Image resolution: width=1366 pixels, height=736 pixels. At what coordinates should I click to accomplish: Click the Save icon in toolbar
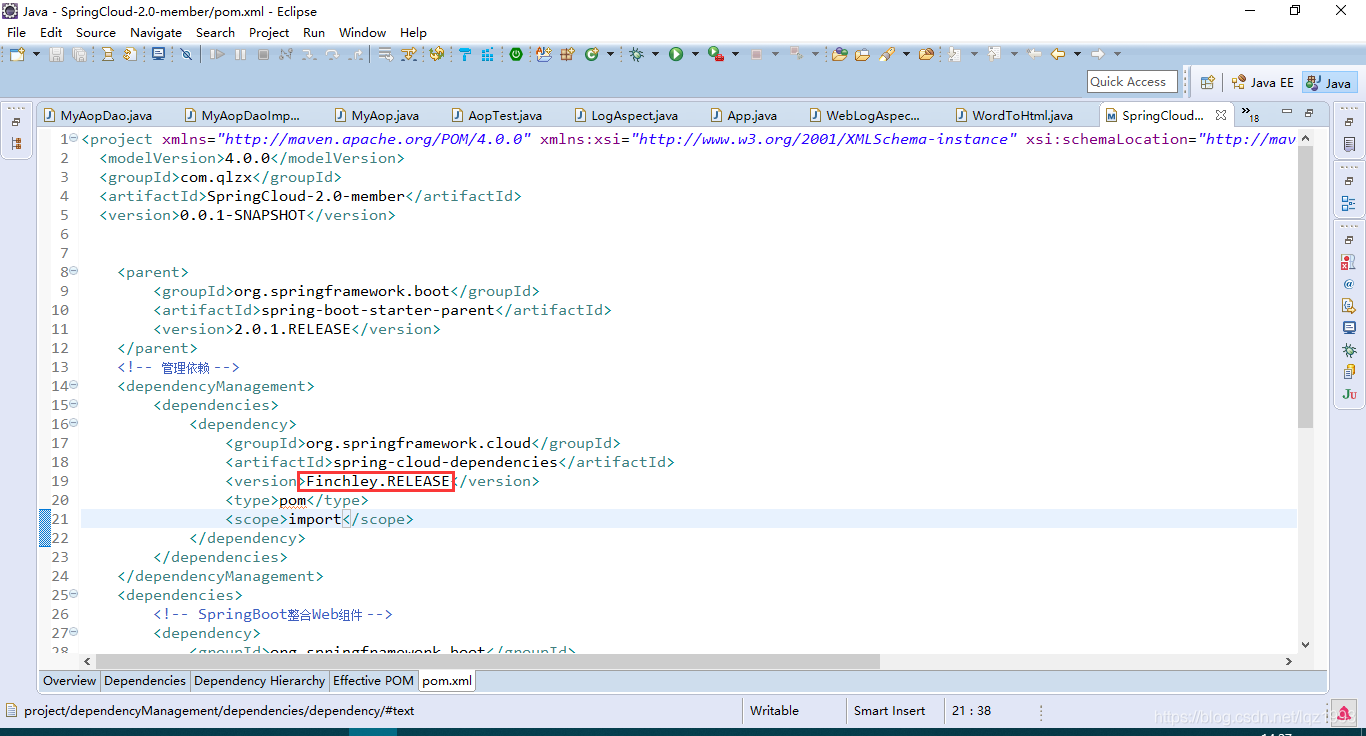(56, 54)
